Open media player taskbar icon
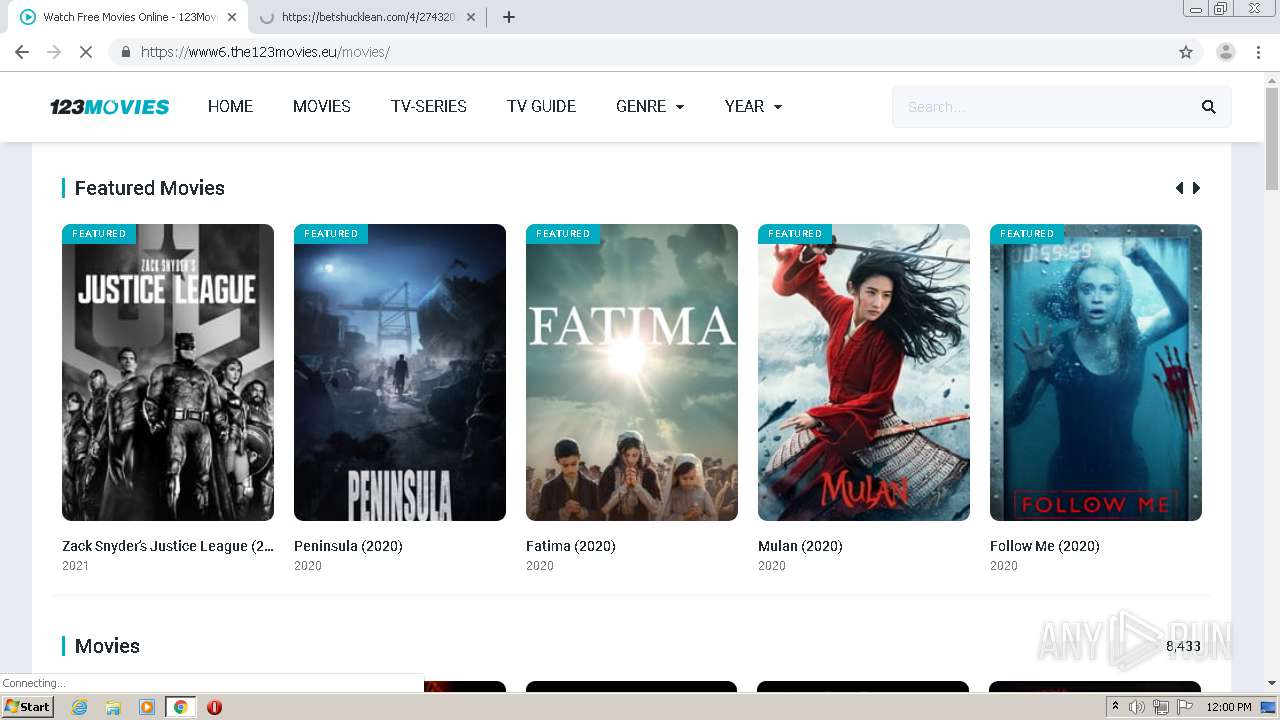The image size is (1280, 720). pos(147,707)
